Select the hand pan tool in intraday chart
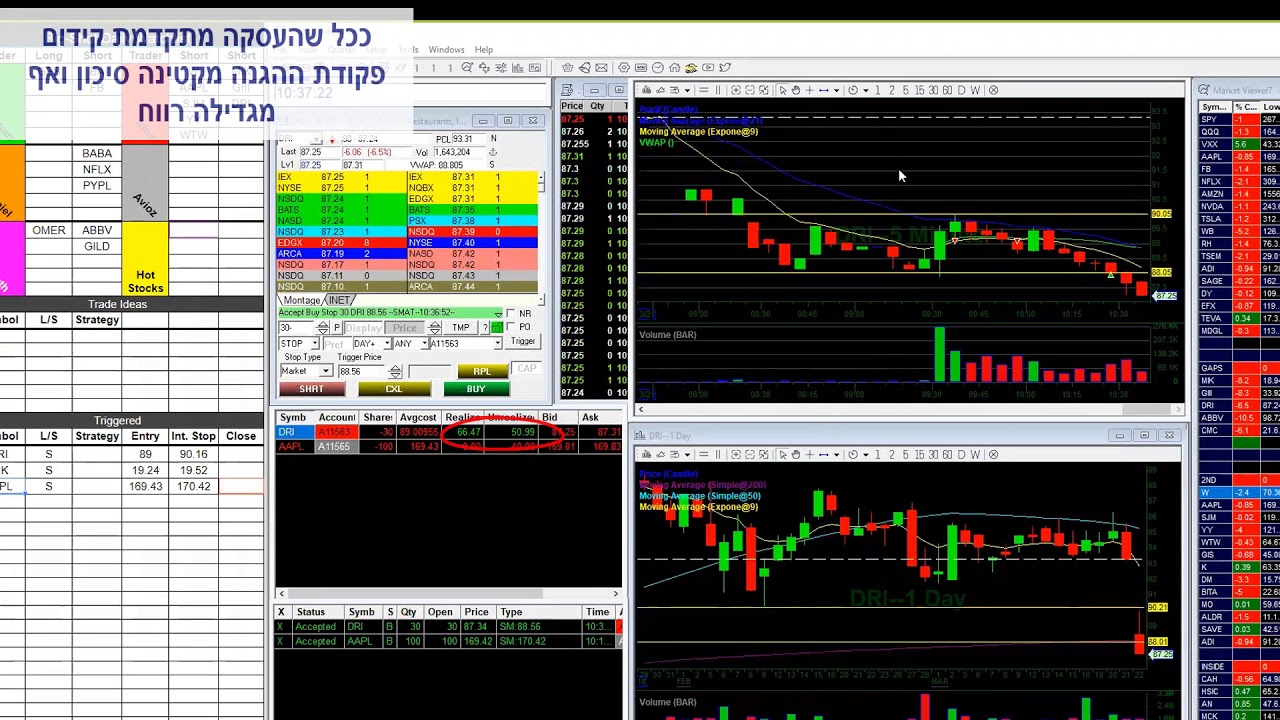The image size is (1280, 720). (x=796, y=90)
